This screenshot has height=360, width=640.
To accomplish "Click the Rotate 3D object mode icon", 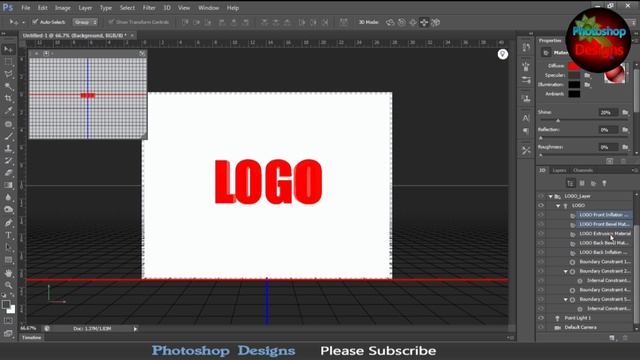I will pyautogui.click(x=390, y=22).
